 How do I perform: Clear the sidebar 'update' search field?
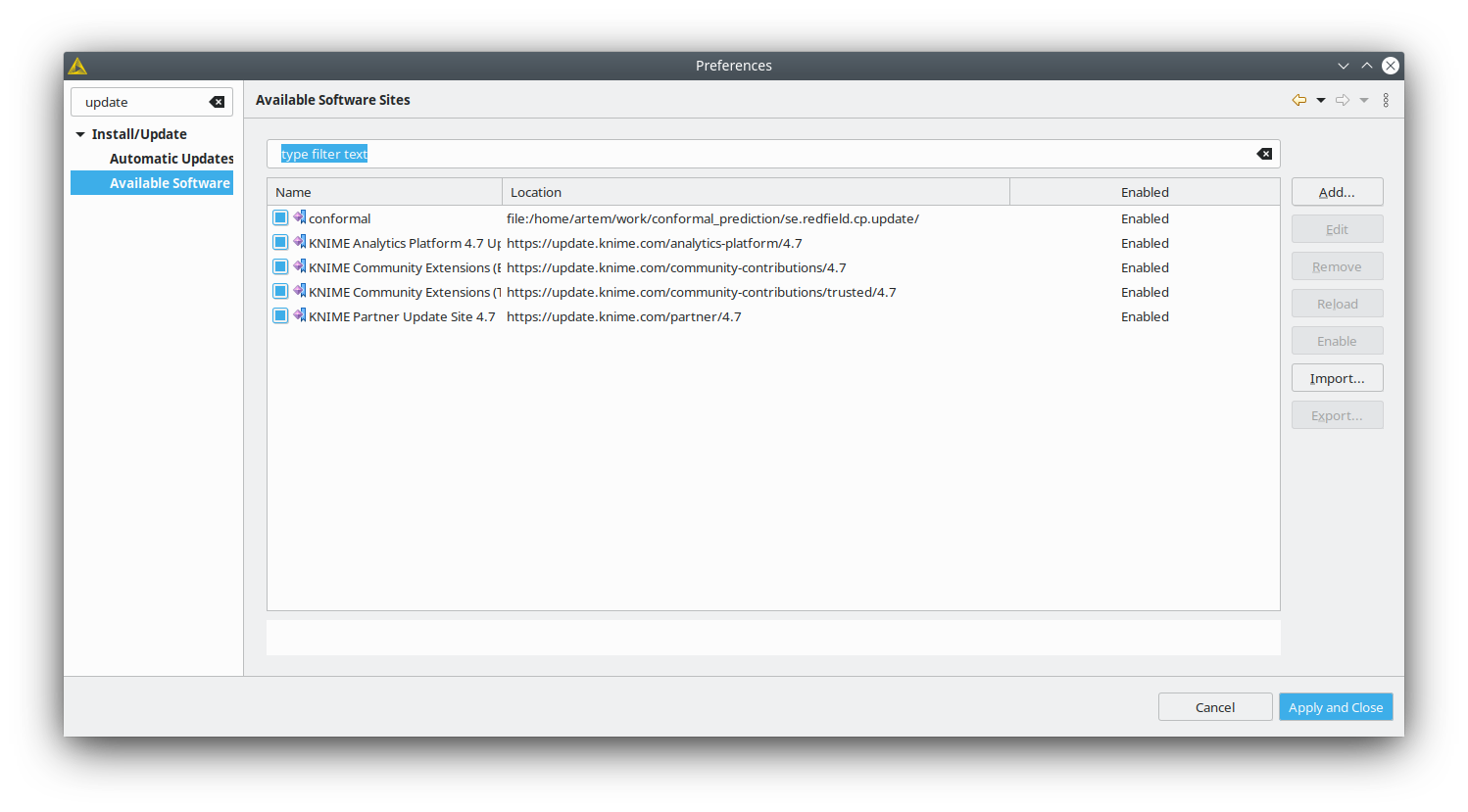(x=217, y=102)
